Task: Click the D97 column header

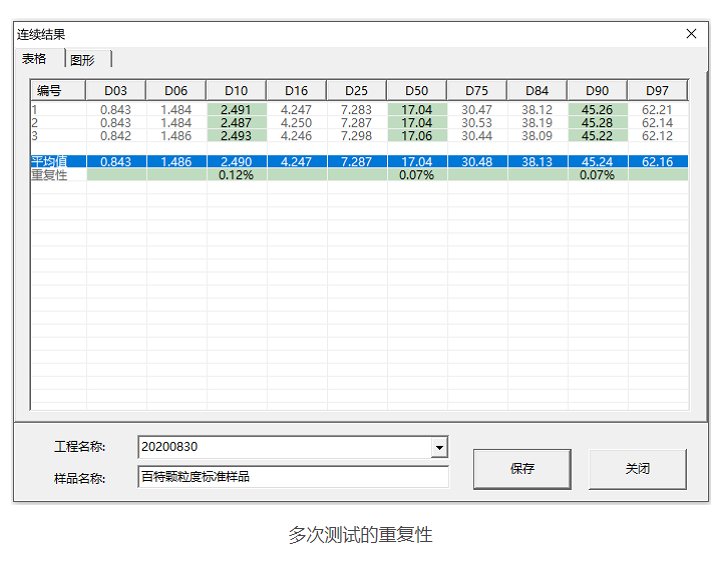Action: tap(657, 91)
